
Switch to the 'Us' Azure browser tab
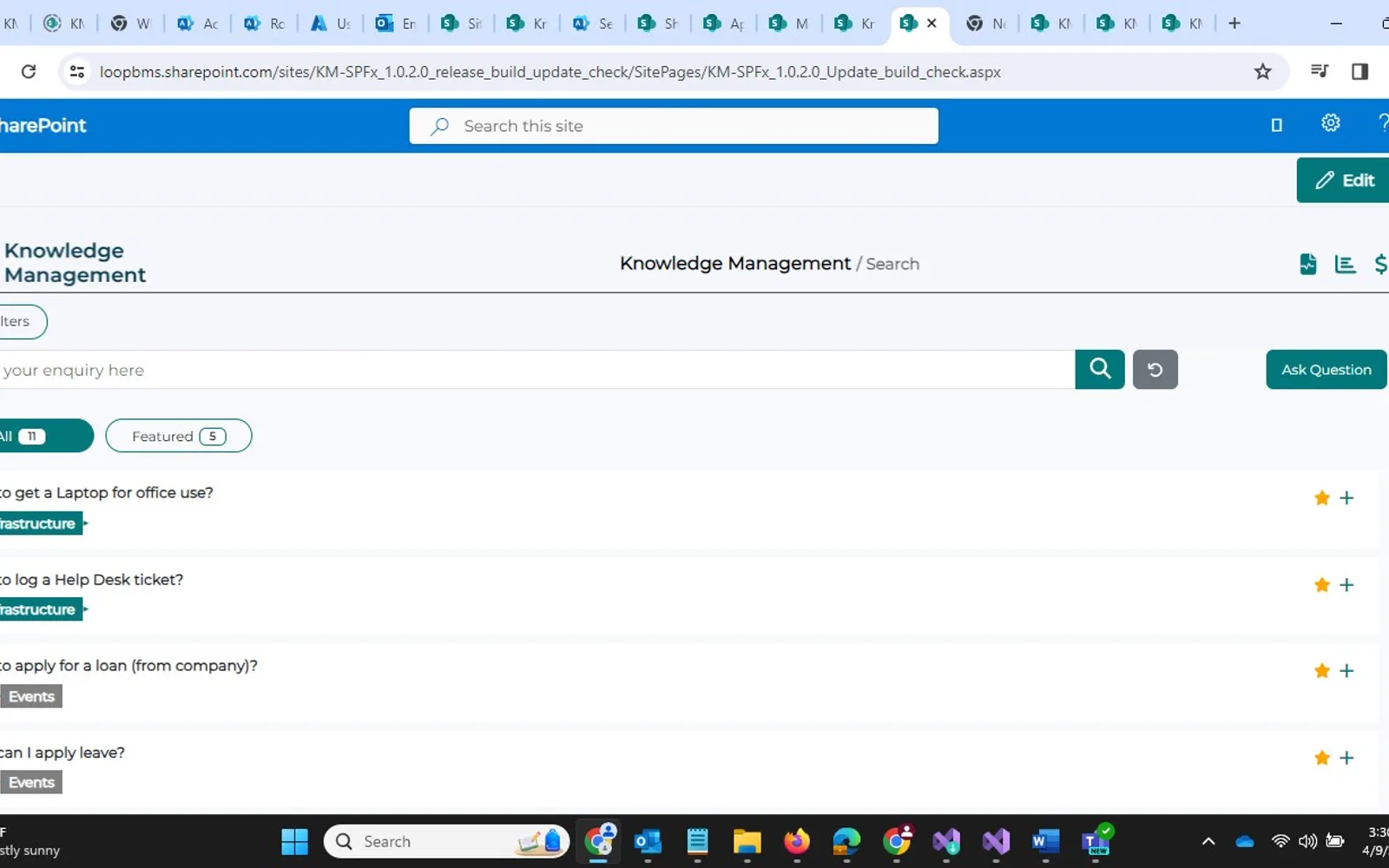[330, 23]
